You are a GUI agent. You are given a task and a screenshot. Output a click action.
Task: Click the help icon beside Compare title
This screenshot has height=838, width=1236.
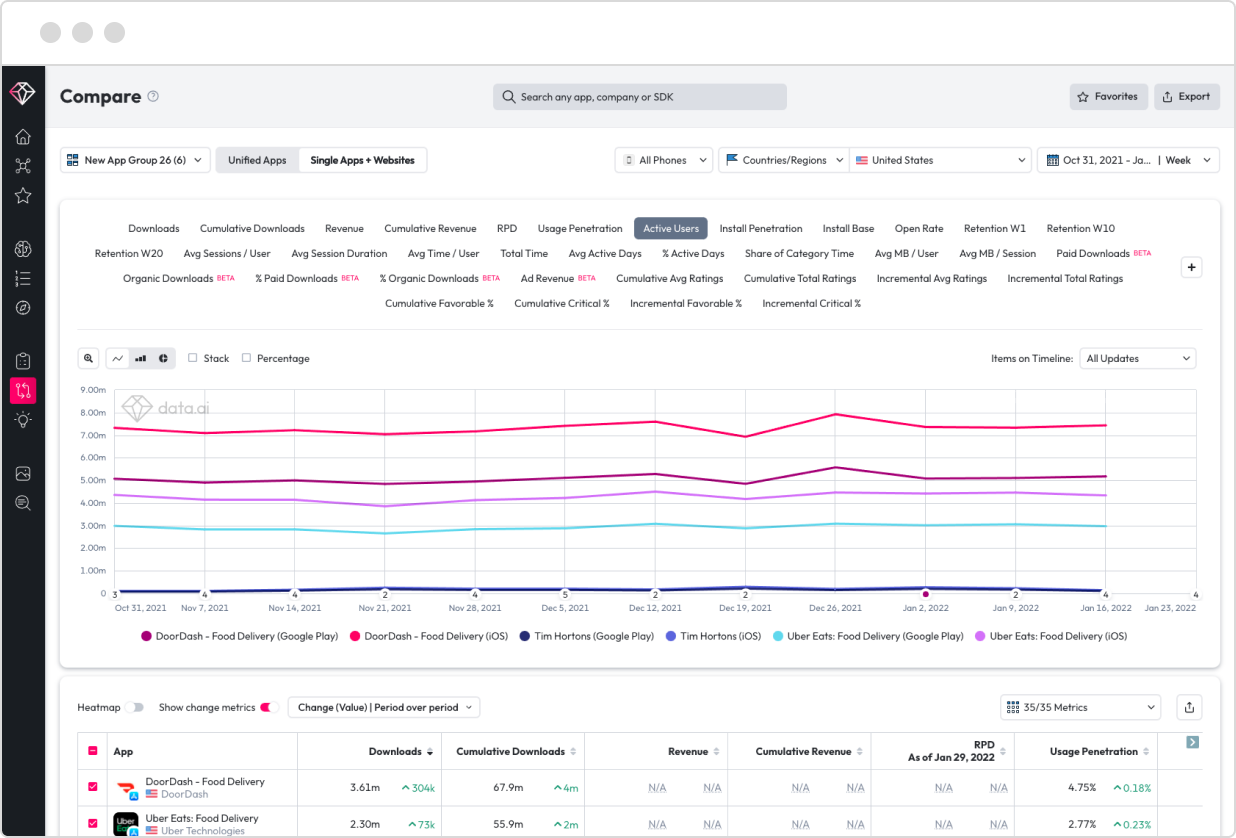tap(153, 97)
